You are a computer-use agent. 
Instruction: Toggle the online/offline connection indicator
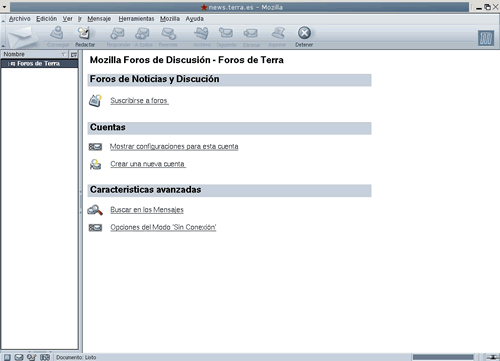[493, 357]
